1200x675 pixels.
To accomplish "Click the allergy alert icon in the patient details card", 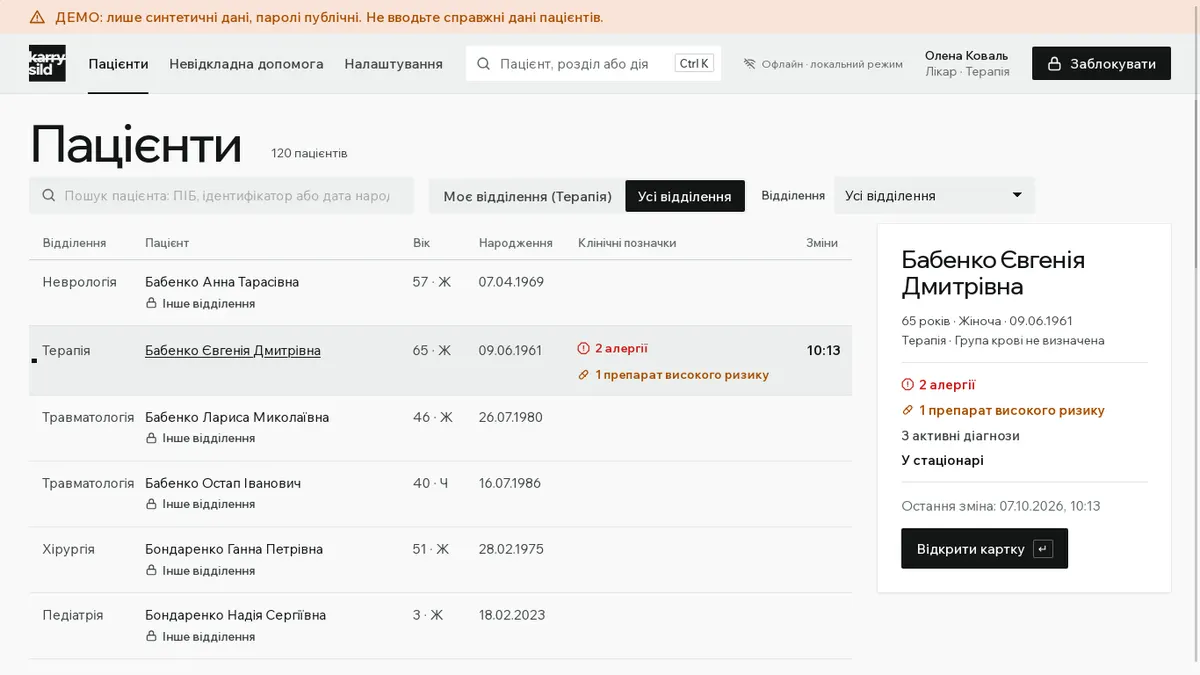I will pyautogui.click(x=908, y=385).
